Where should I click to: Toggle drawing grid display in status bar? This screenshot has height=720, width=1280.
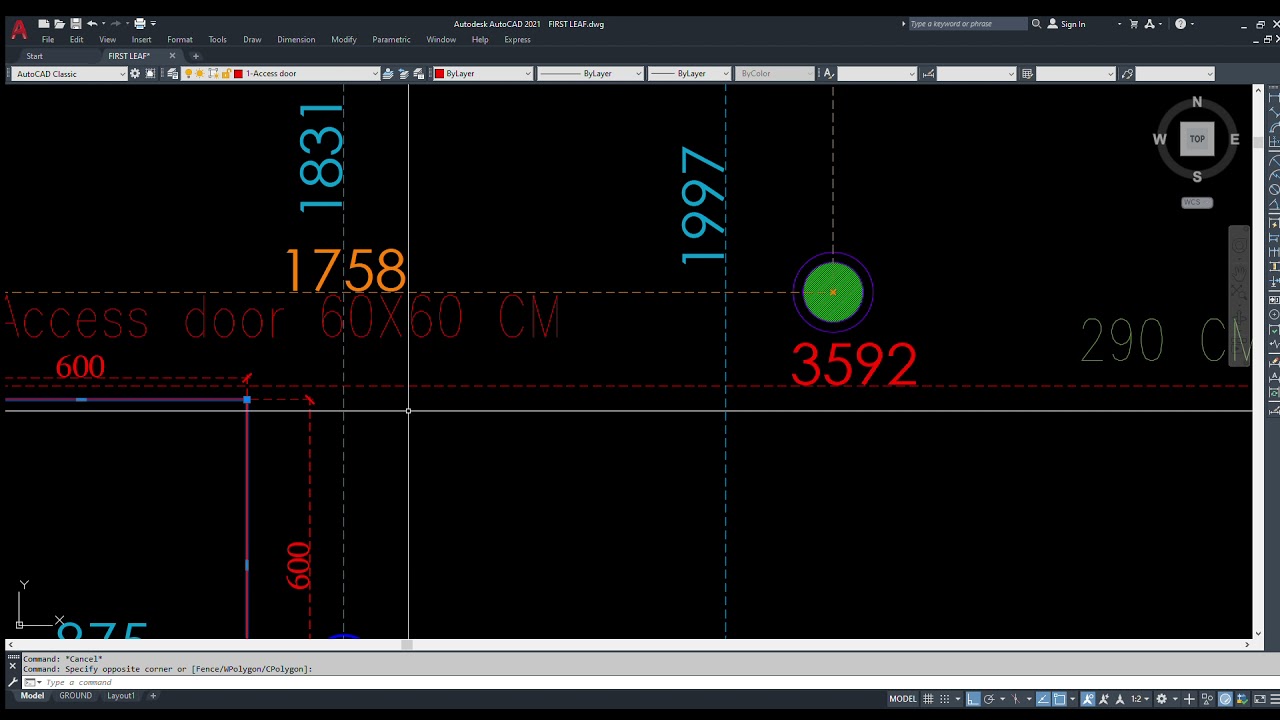click(928, 699)
